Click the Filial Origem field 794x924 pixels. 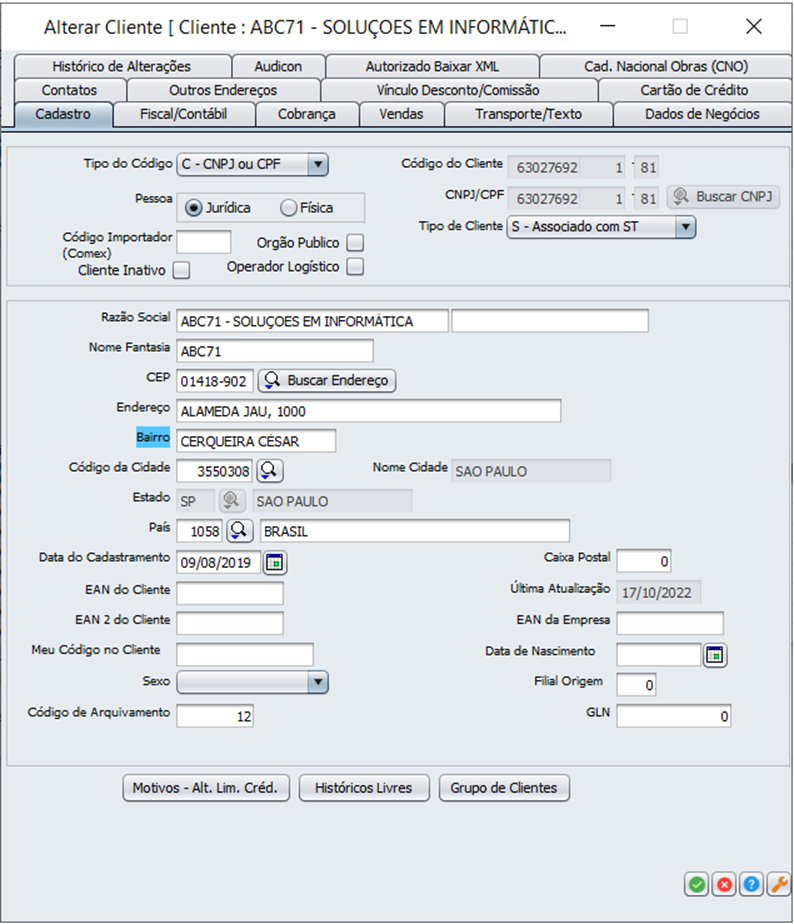pyautogui.click(x=637, y=685)
